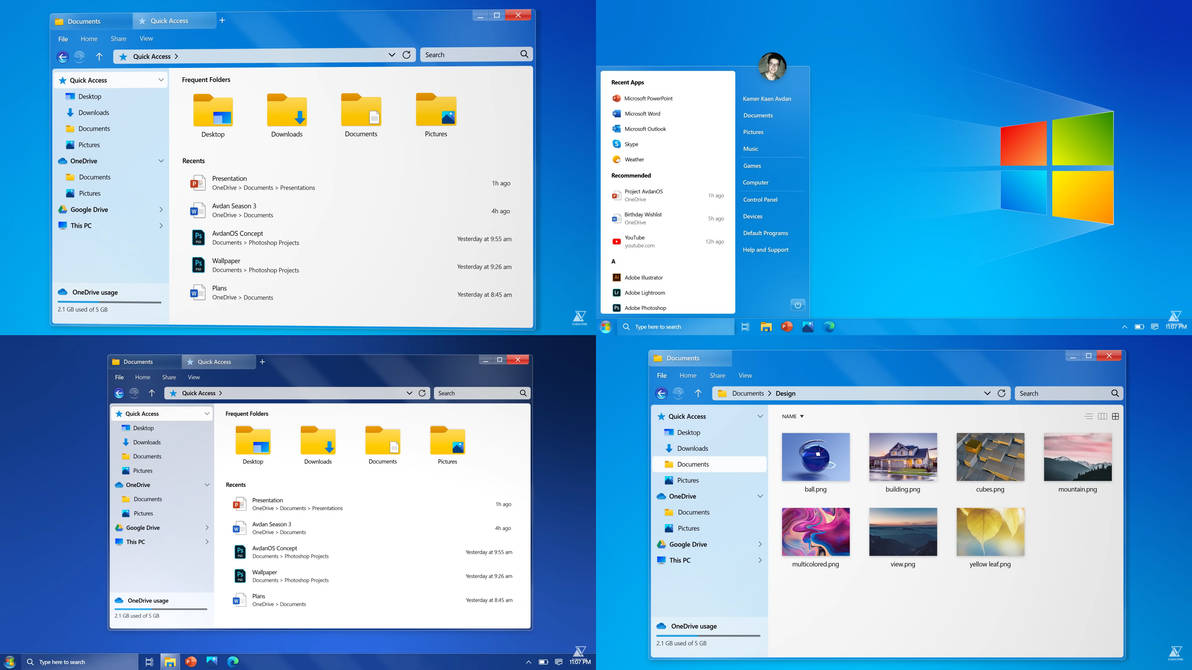Open View menu in bottom-left Explorer window
1192x670 pixels.
pos(194,377)
